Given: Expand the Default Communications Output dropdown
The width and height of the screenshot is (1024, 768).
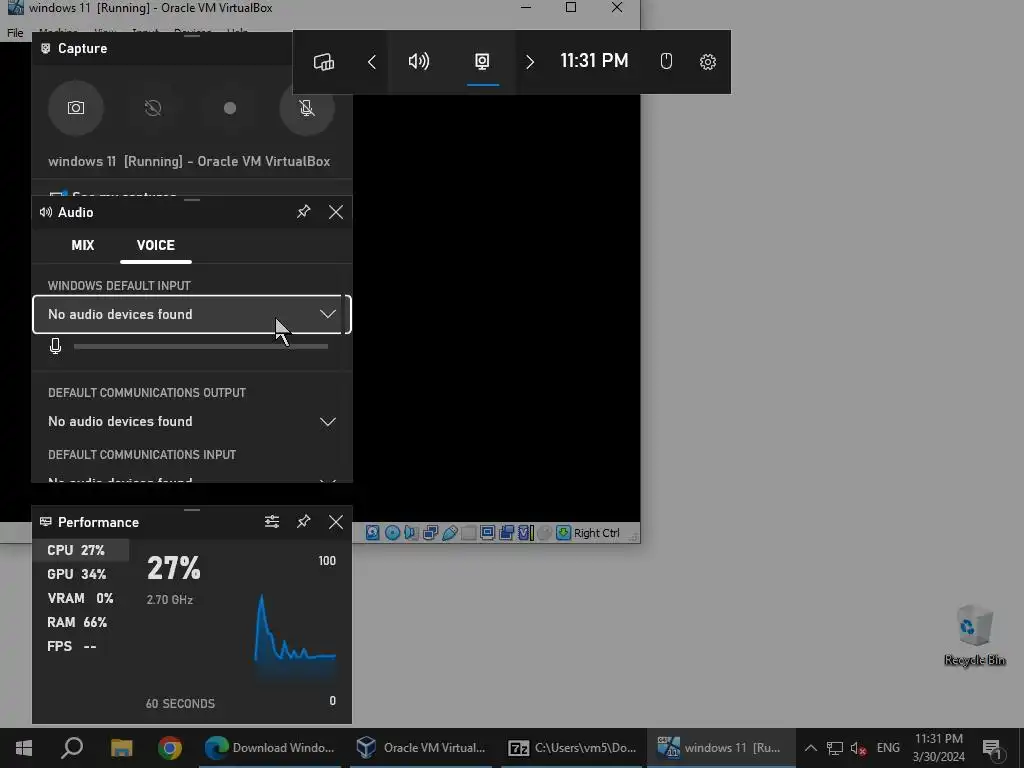Looking at the screenshot, I should (192, 422).
